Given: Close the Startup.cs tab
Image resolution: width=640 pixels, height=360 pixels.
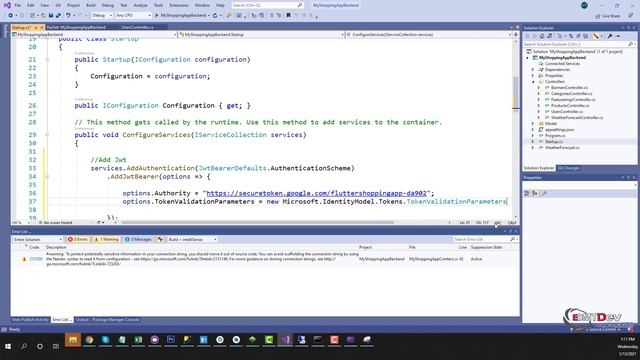Looking at the screenshot, I should [x=42, y=27].
